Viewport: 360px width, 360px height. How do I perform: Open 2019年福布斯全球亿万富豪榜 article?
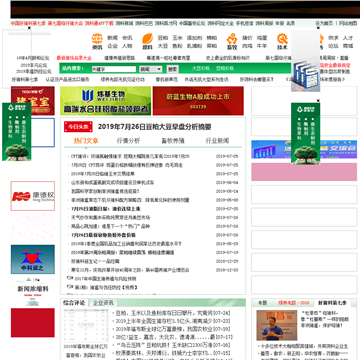[x=173, y=329]
